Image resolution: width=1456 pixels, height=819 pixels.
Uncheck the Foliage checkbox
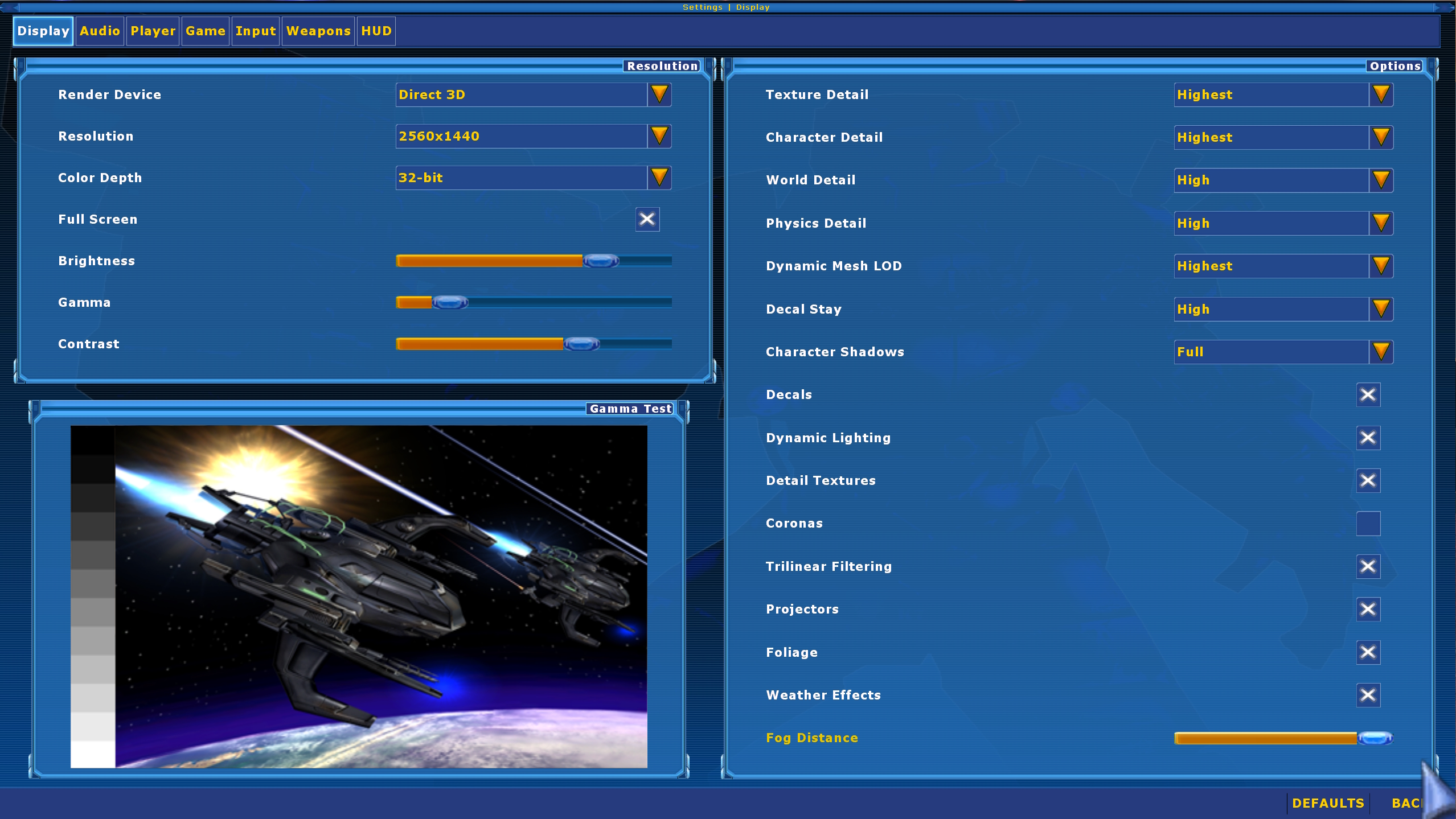(1368, 652)
